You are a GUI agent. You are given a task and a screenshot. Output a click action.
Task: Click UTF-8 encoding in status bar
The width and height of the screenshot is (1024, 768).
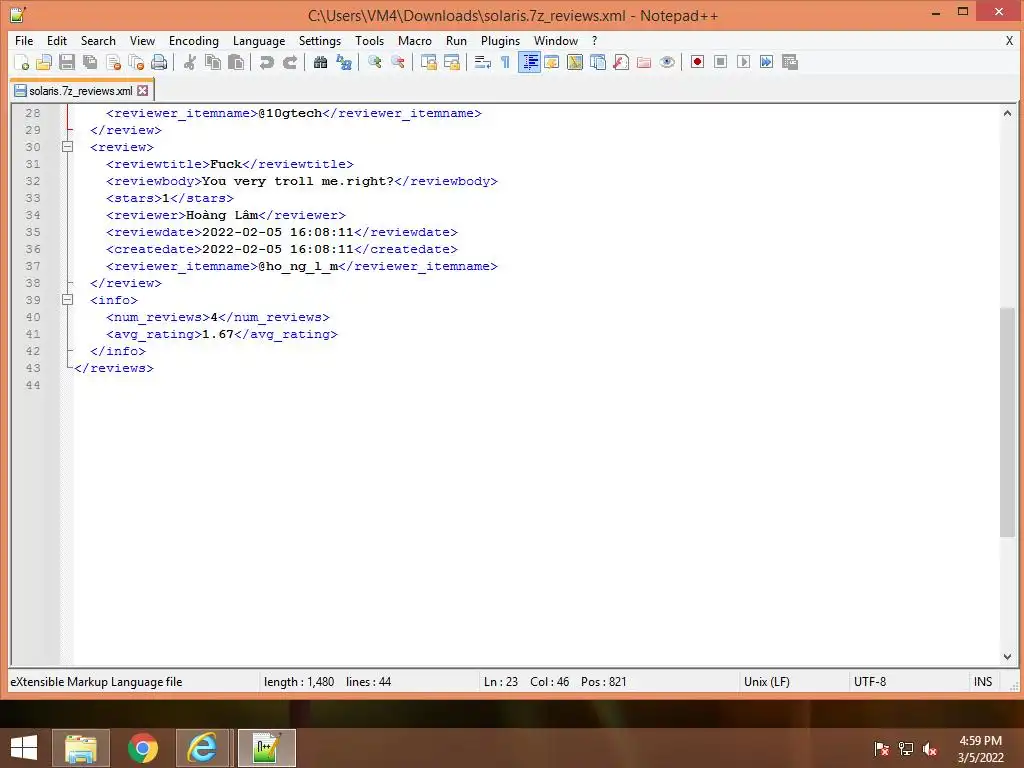tap(870, 682)
